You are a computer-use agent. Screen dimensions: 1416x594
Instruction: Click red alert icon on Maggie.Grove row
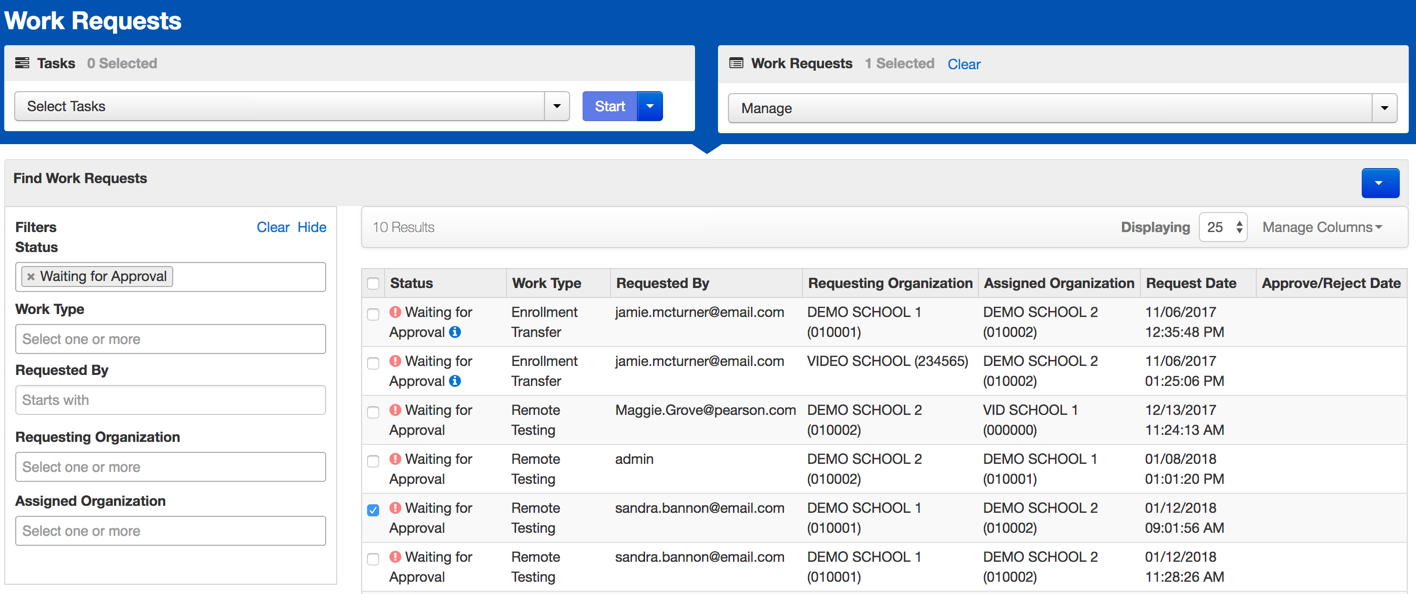395,410
